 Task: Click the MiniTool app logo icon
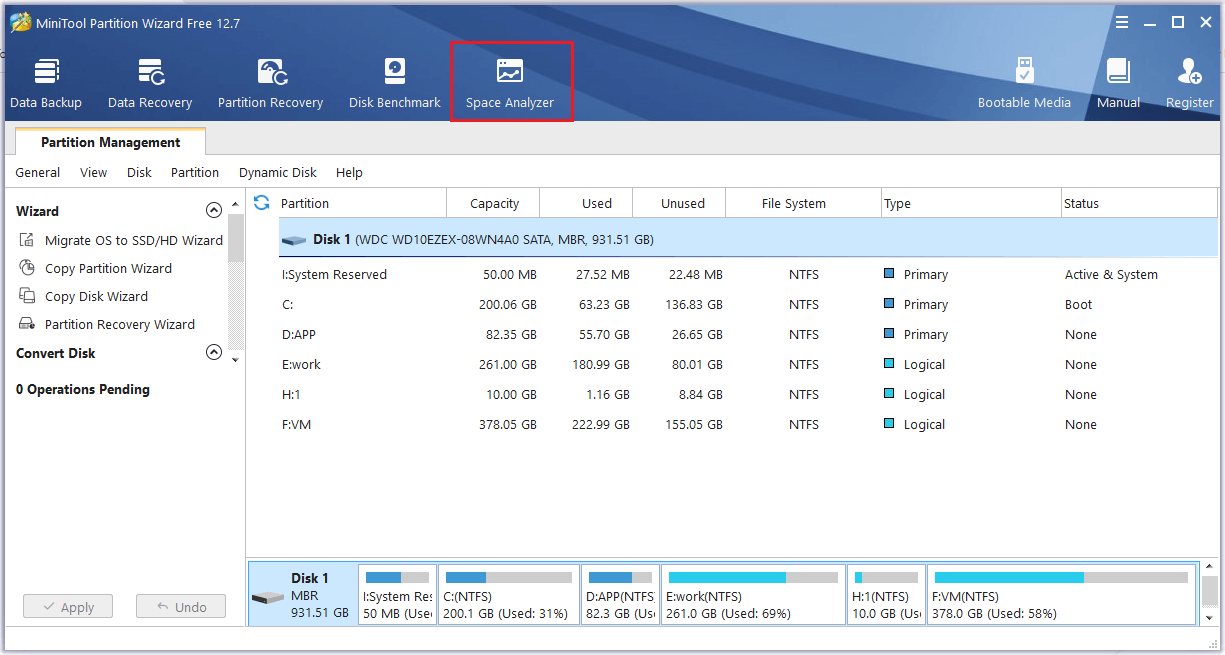pyautogui.click(x=19, y=23)
